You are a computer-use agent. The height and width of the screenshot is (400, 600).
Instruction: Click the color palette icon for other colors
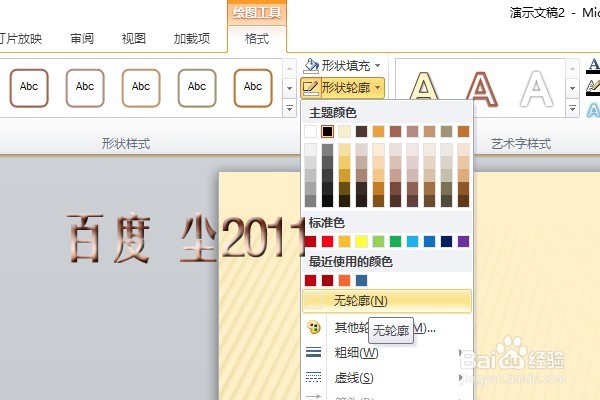[314, 328]
